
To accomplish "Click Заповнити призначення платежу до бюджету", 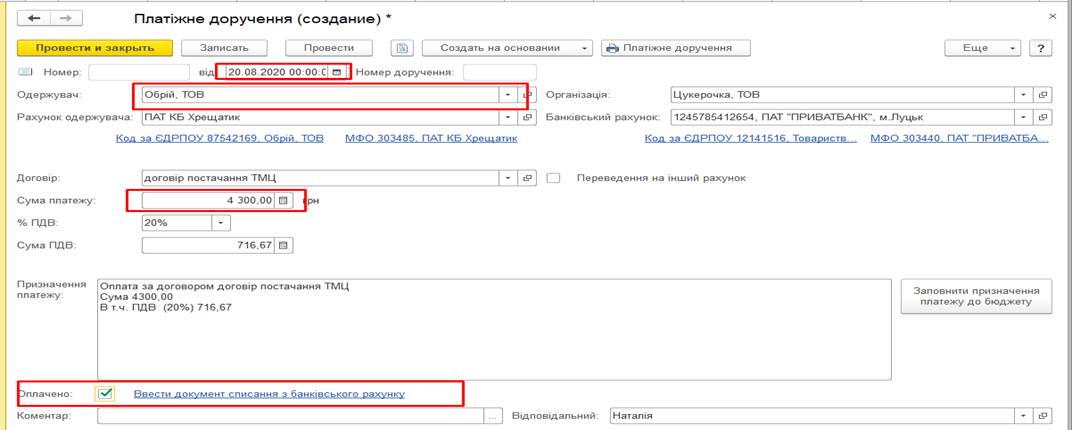I will point(976,295).
